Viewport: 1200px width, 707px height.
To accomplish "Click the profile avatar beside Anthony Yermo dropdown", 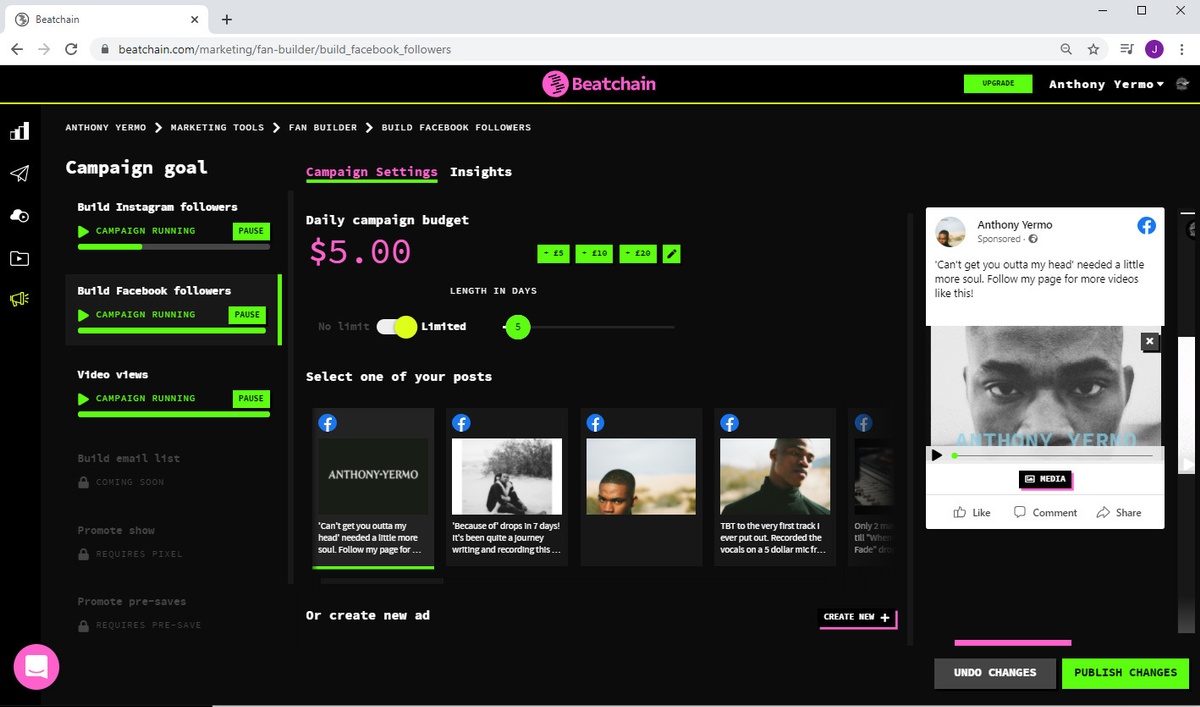I will (x=1183, y=84).
